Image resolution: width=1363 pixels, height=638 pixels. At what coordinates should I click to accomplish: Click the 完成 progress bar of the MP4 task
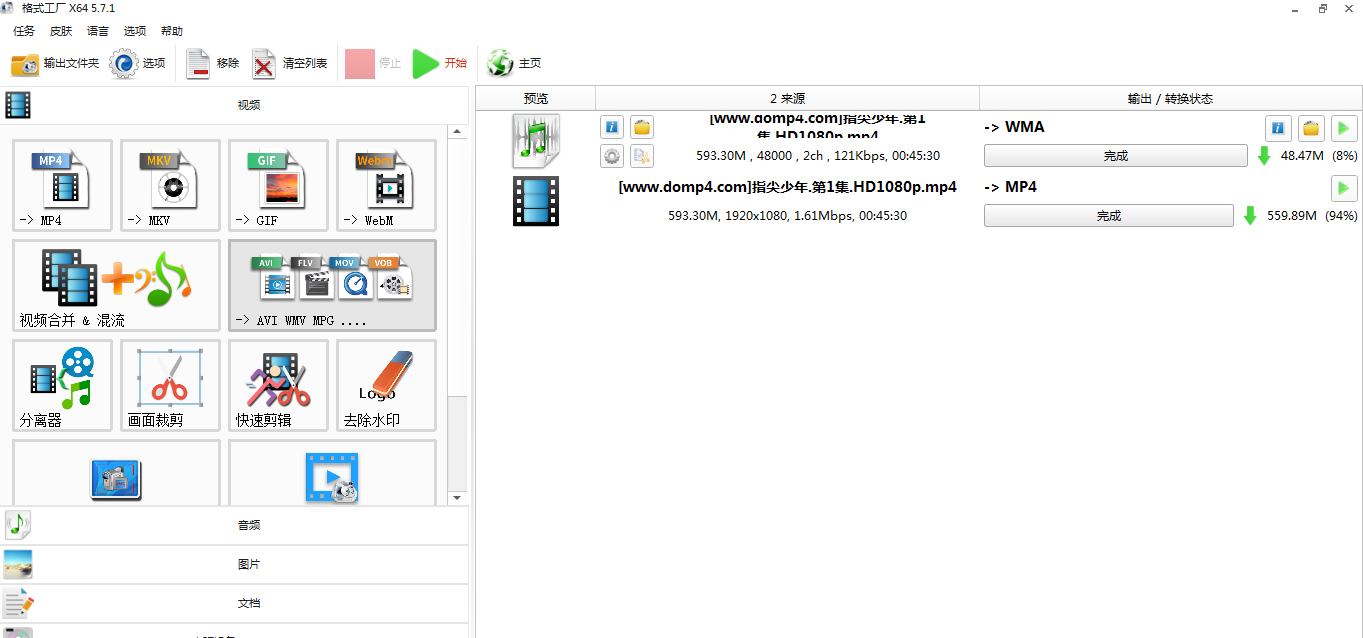[1109, 216]
